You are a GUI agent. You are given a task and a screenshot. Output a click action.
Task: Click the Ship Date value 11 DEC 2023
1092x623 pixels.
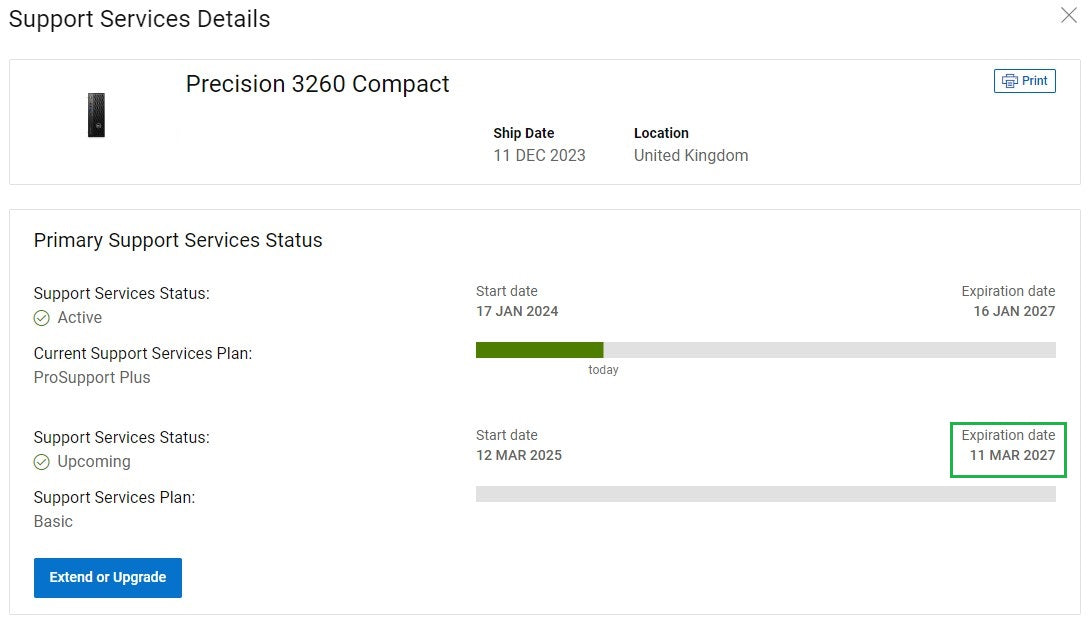point(539,155)
